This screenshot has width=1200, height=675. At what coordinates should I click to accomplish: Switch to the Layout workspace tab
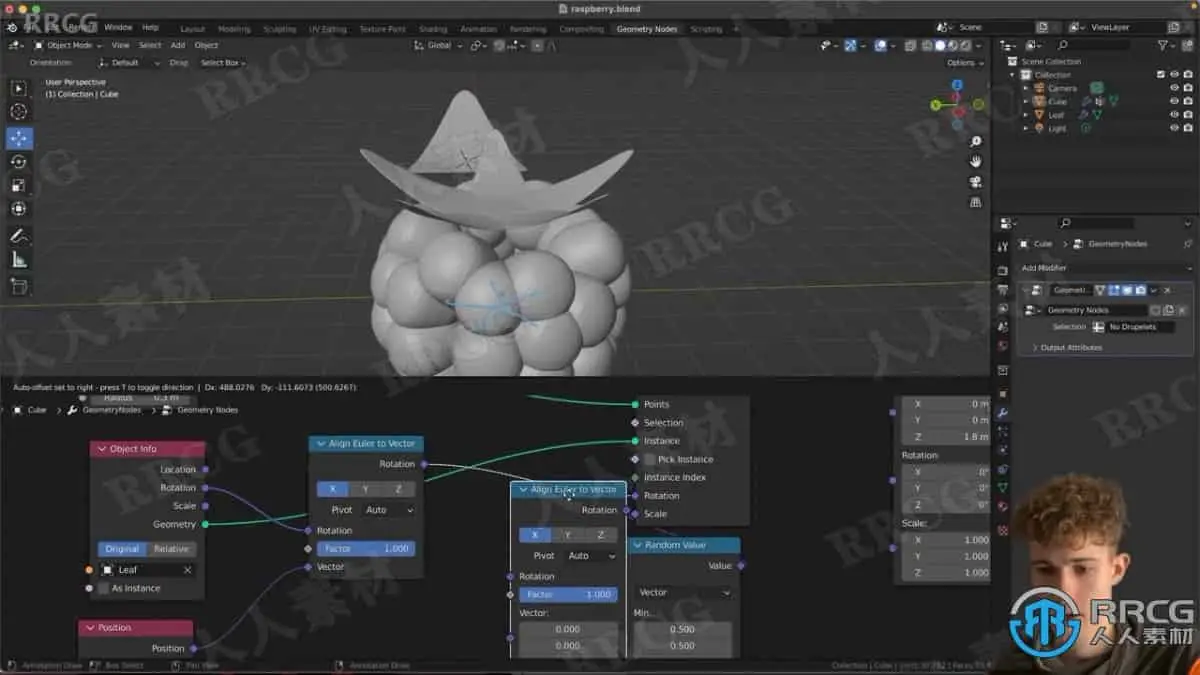(192, 29)
